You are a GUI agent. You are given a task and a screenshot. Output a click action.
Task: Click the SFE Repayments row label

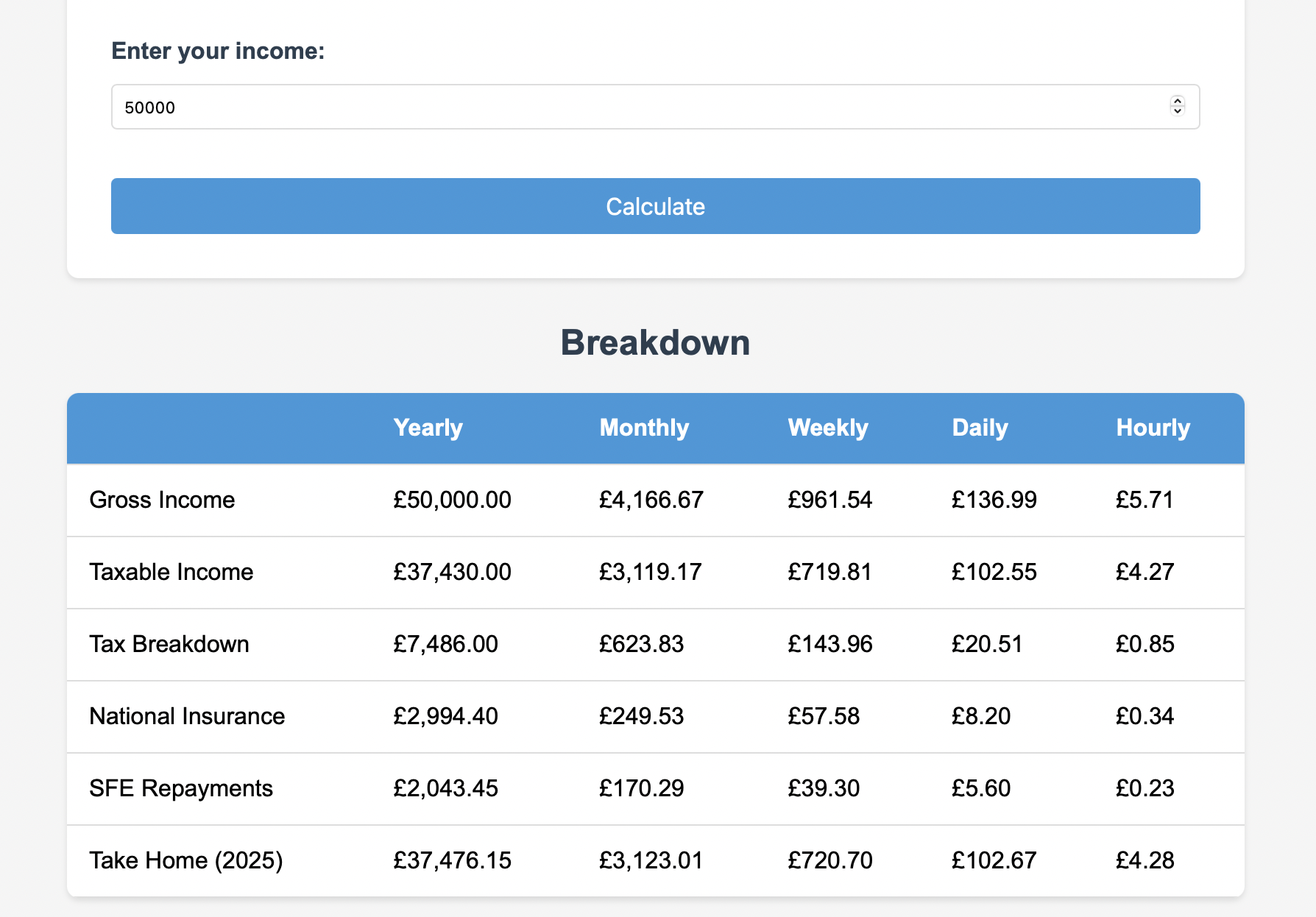pyautogui.click(x=180, y=788)
